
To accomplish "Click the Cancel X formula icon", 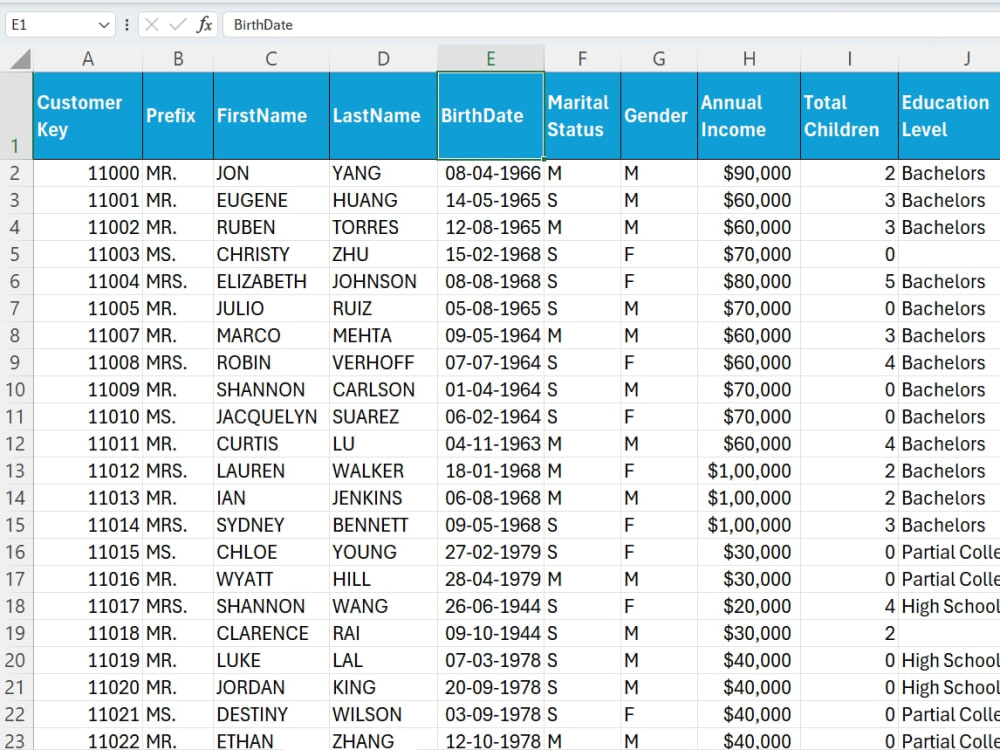I will (152, 25).
